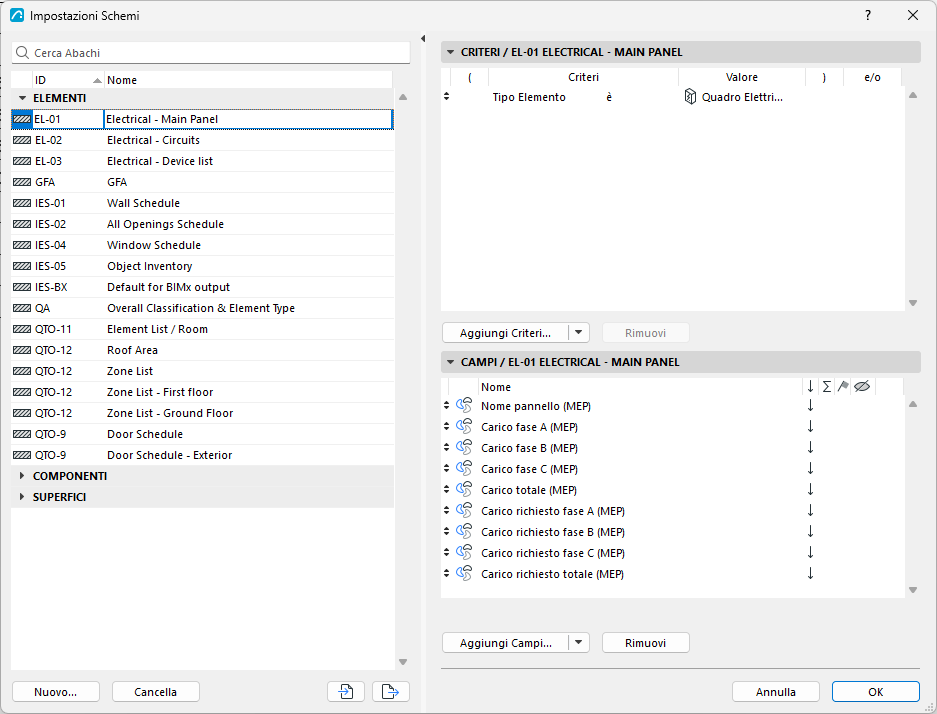This screenshot has height=714, width=937.
Task: Open the Aggiungi Criteri dropdown arrow
Action: click(578, 333)
